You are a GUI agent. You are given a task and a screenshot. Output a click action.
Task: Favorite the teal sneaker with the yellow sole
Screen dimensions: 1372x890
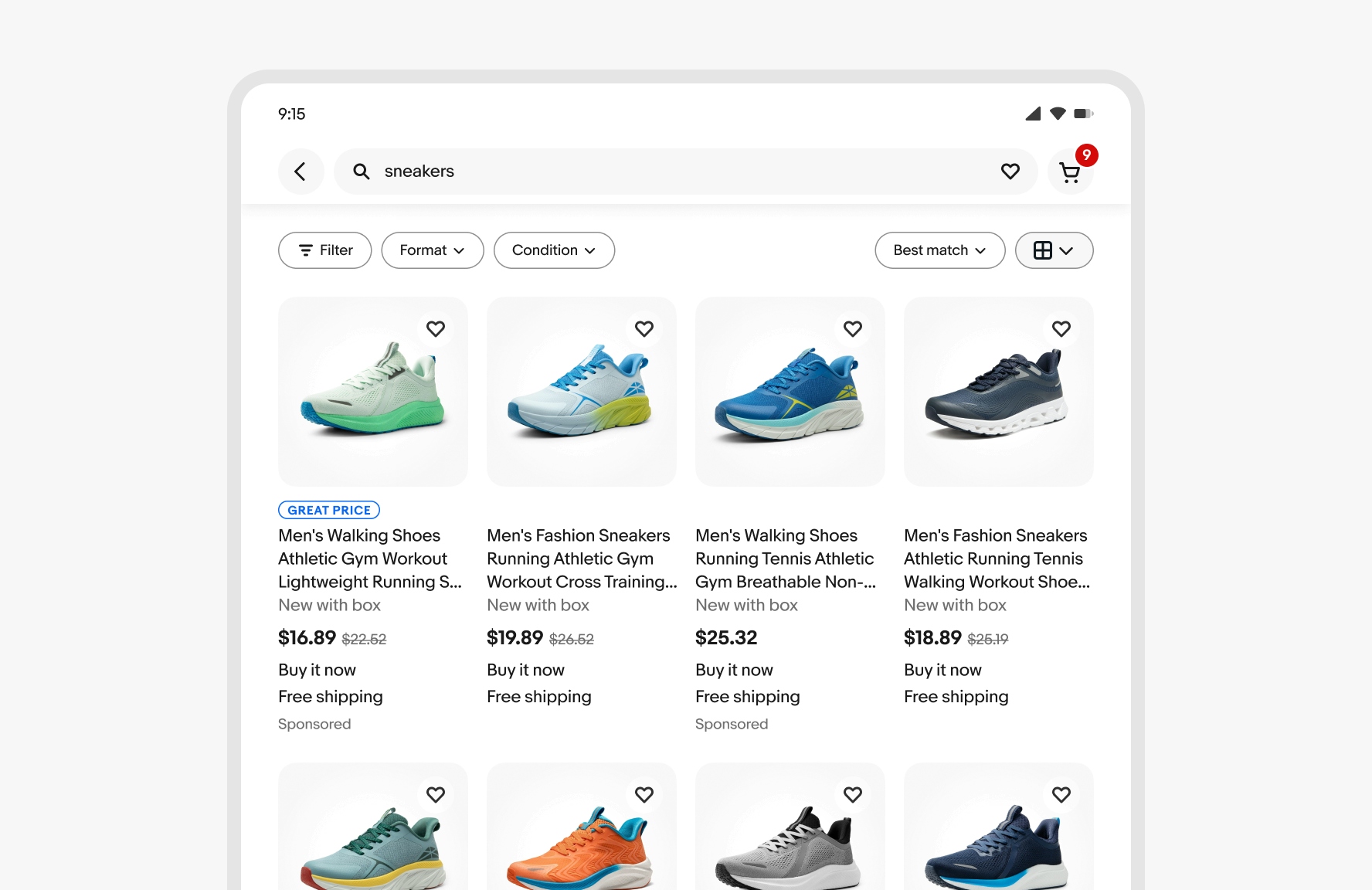click(436, 795)
